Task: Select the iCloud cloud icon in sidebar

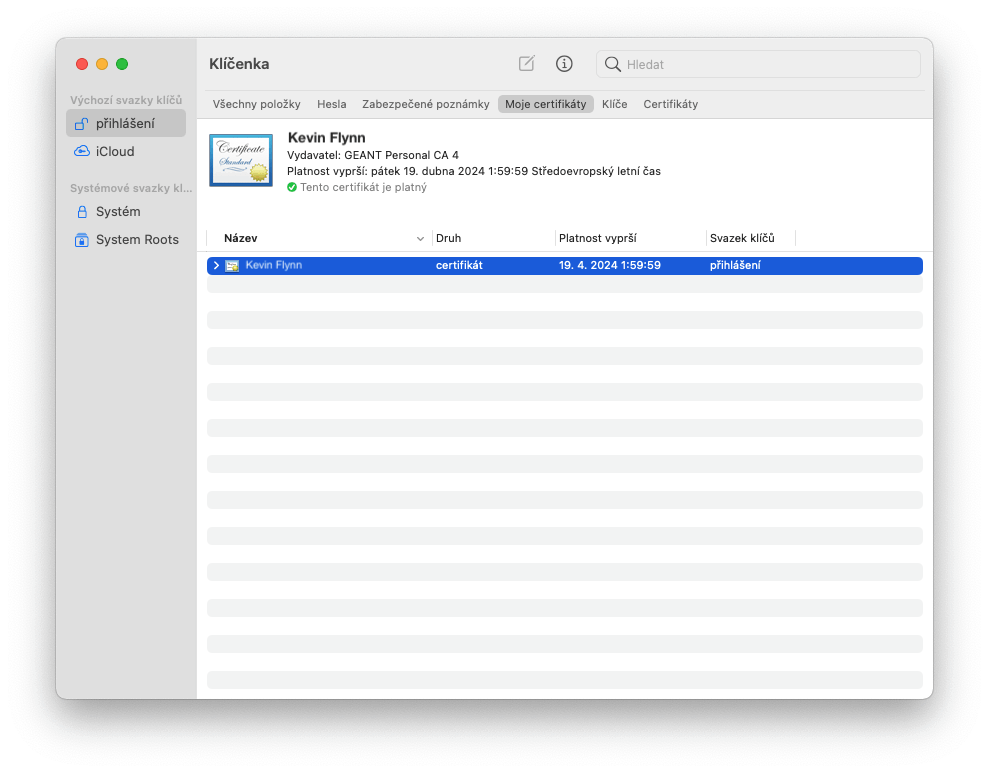Action: click(81, 151)
